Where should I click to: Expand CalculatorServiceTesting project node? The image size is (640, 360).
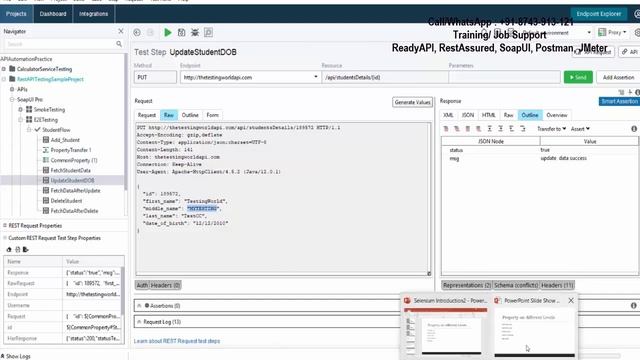click(x=4, y=69)
